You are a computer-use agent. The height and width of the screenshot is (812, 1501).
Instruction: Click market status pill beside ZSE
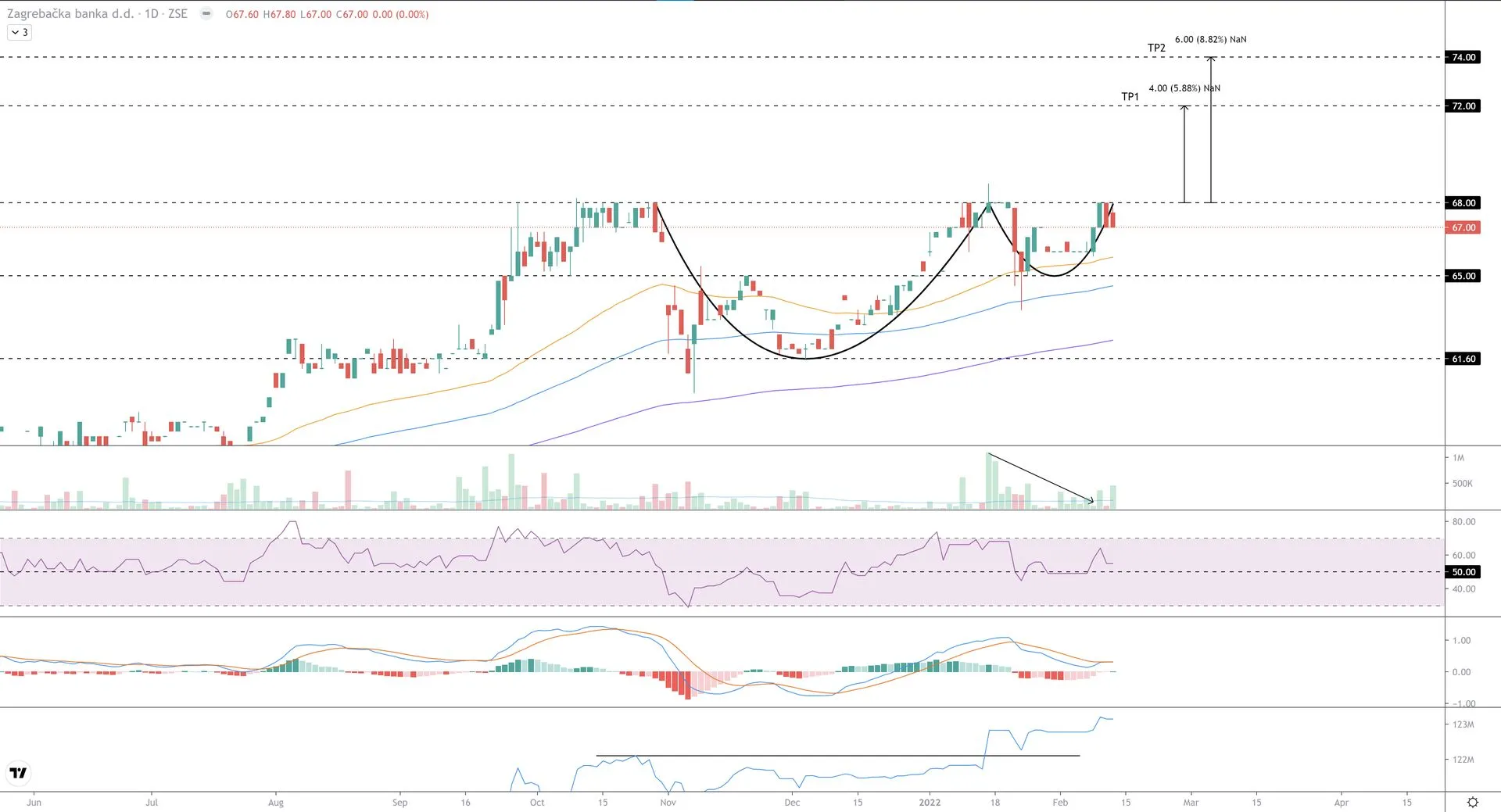[206, 14]
